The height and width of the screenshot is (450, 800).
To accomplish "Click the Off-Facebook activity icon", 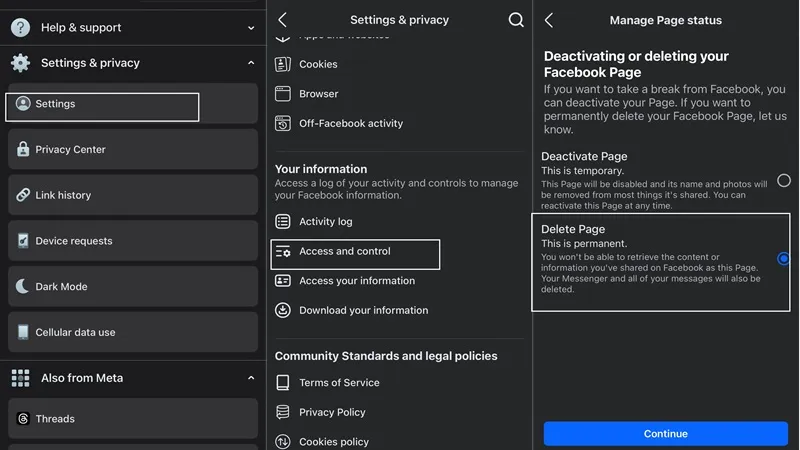I will click(283, 123).
